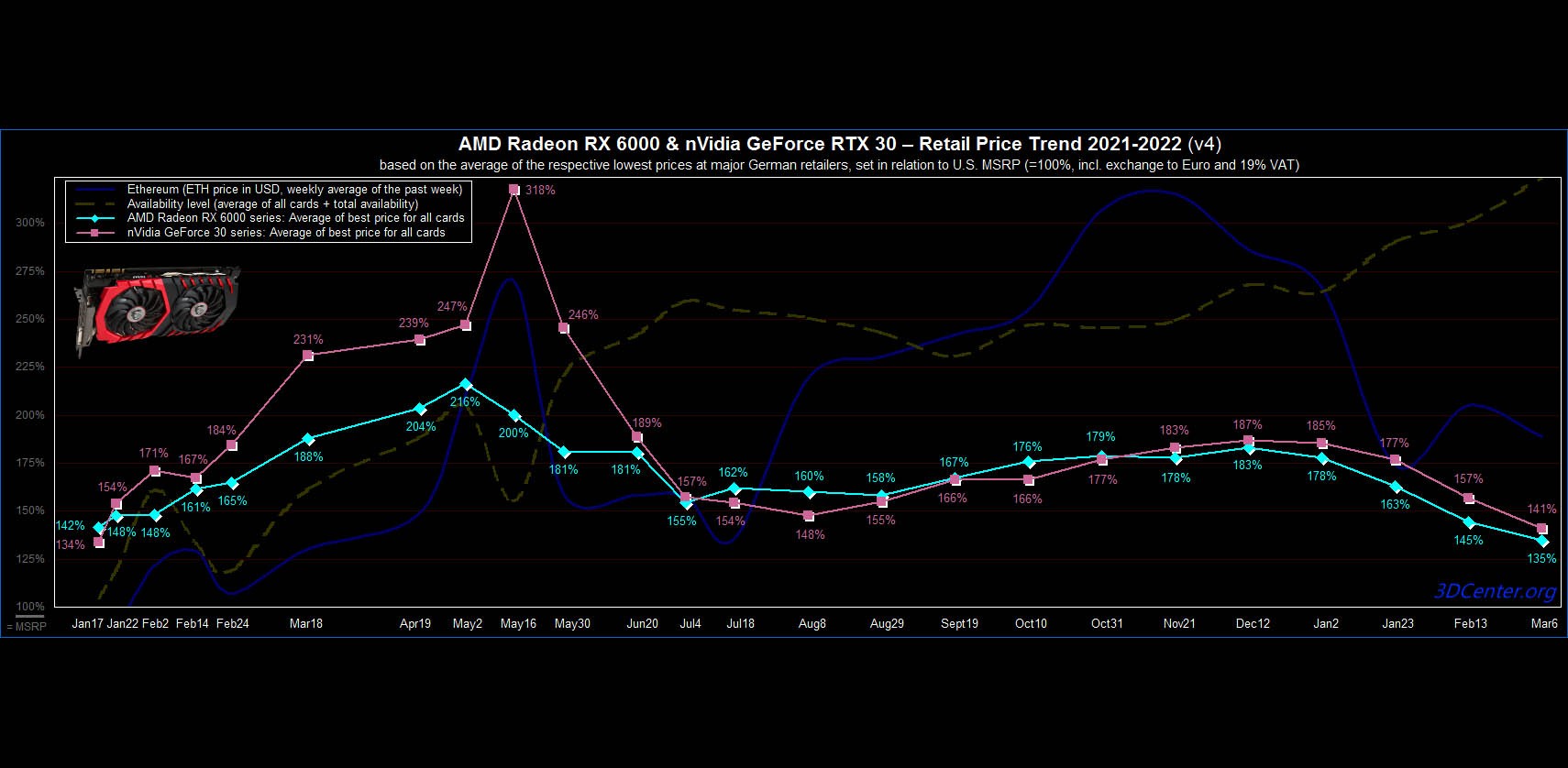Image resolution: width=1568 pixels, height=768 pixels.
Task: Click the nVidia 141% marker at Mar6
Action: 1542,529
